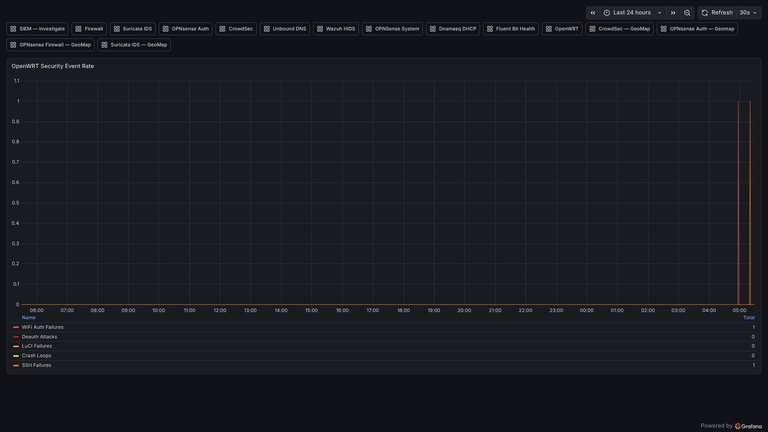The width and height of the screenshot is (768, 432).
Task: Toggle SSH Failures series in legend
Action: coord(36,365)
